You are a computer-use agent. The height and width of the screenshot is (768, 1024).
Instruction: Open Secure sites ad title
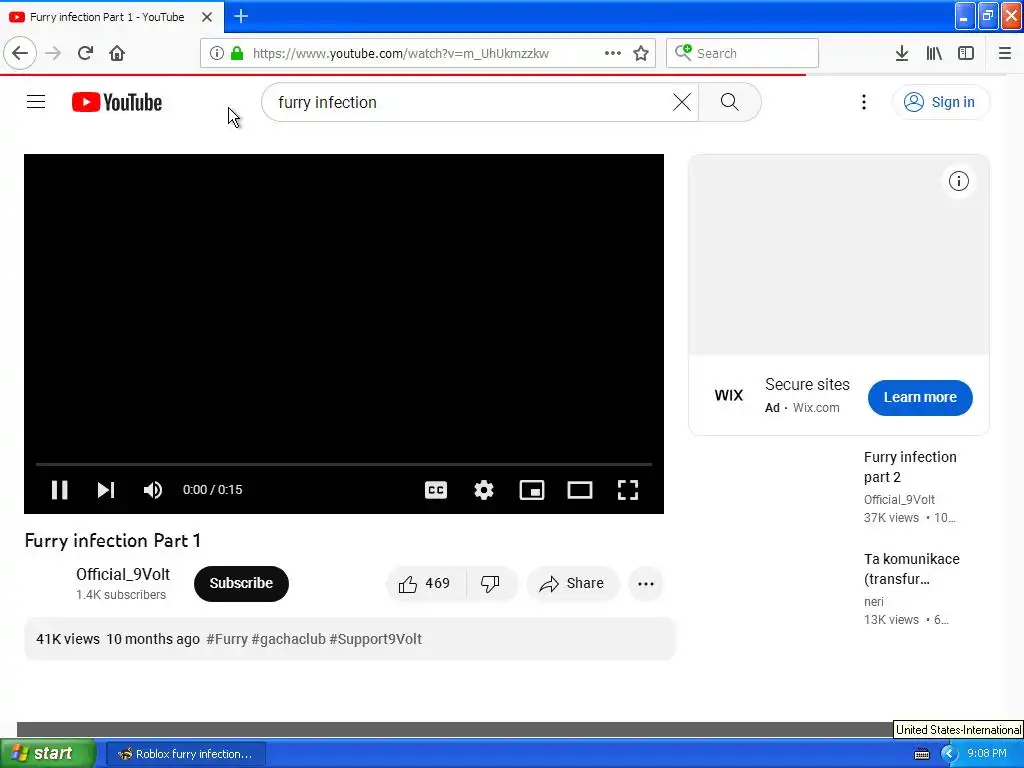[x=807, y=384]
